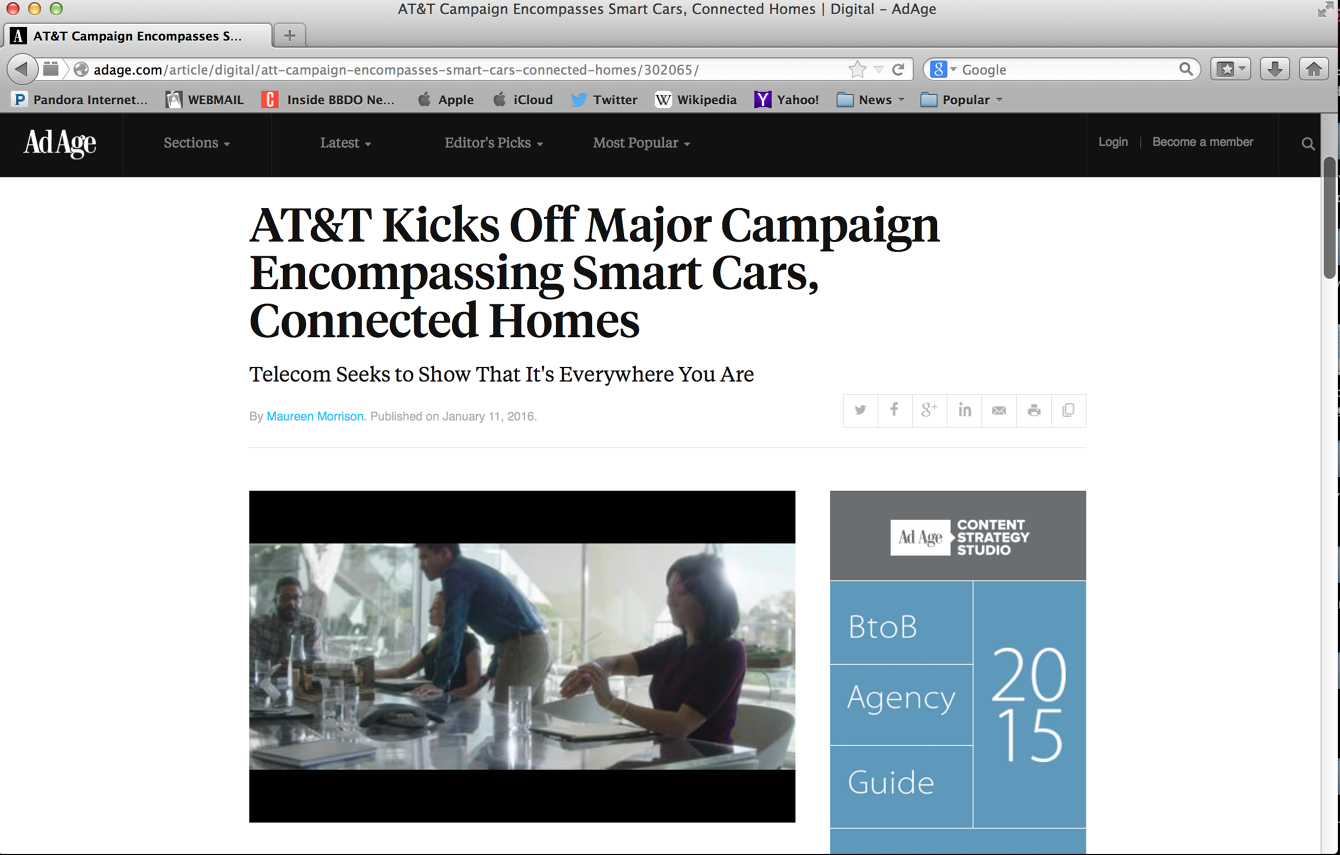Click the page vertical scrollbar thumb
Viewport: 1340px width, 855px height.
point(1330,217)
